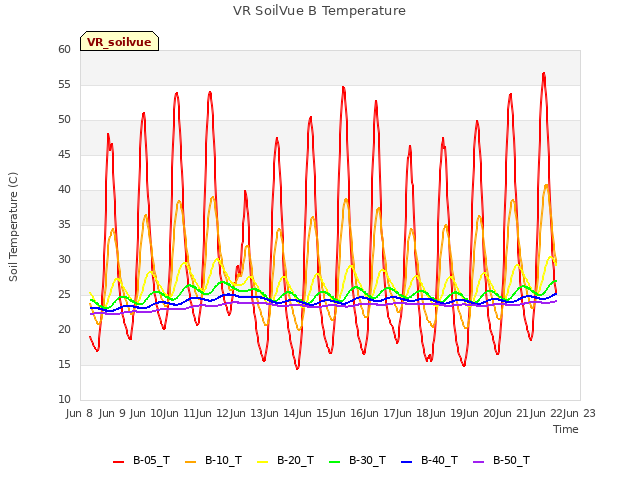Click the orange B-10_T peak near Jun 22
Image resolution: width=640 pixels, height=480 pixels.
point(547,186)
